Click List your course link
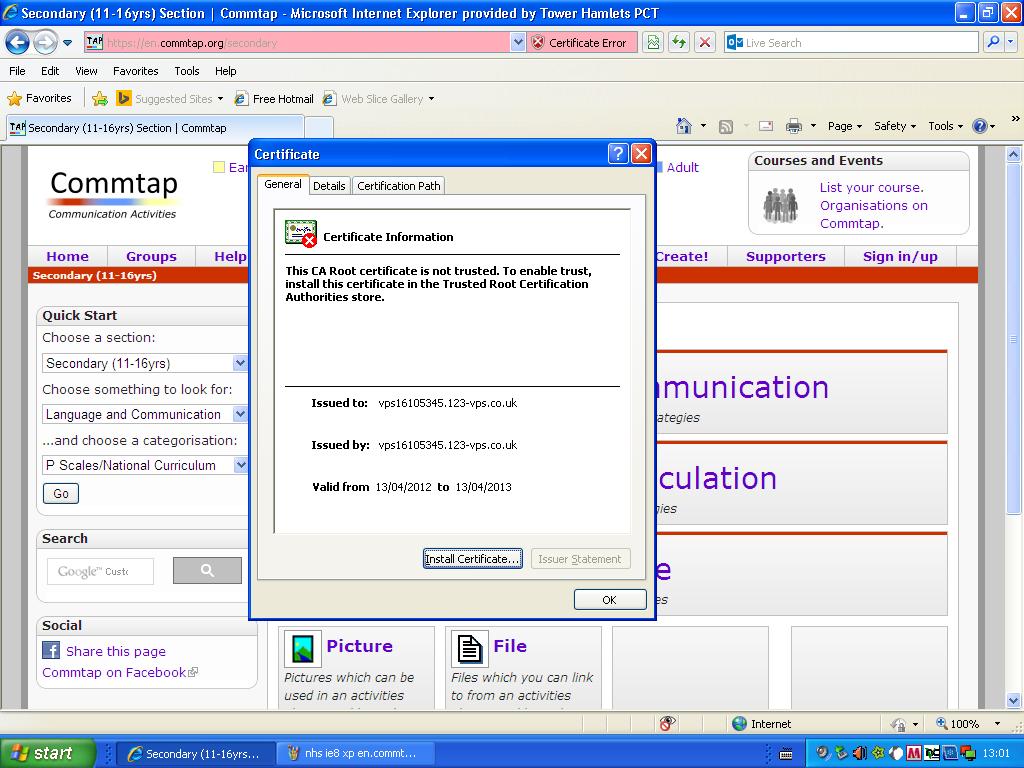1024x768 pixels. click(x=872, y=187)
